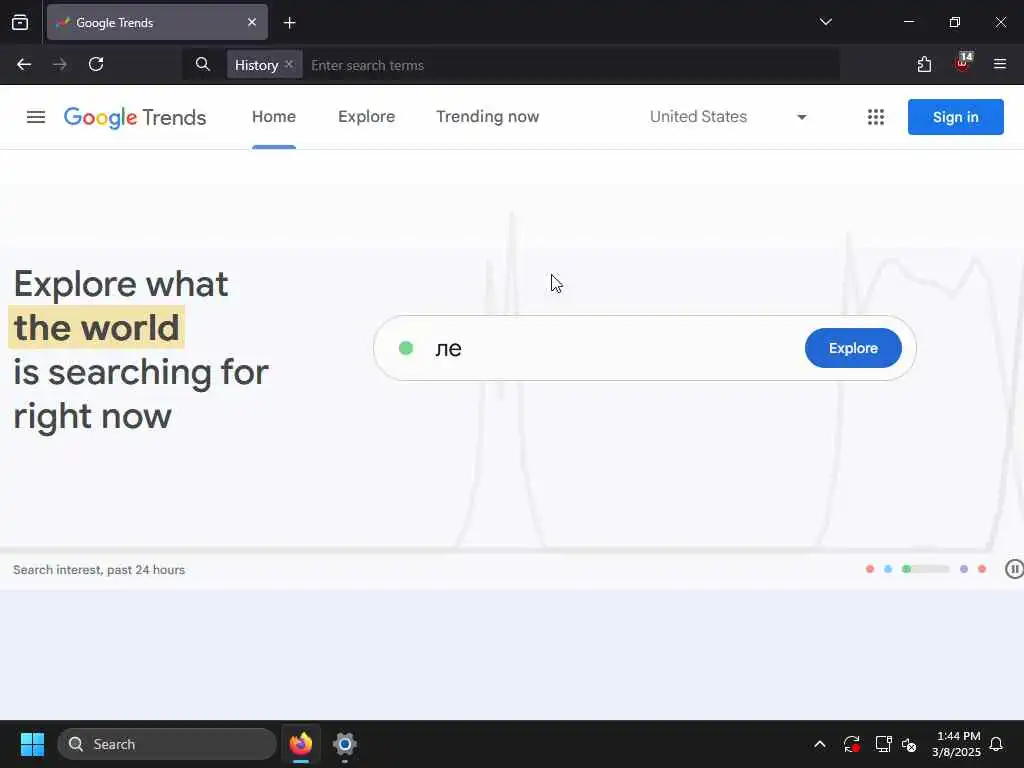Click the blue Explore search button
This screenshot has height=768, width=1024.
[x=853, y=348]
